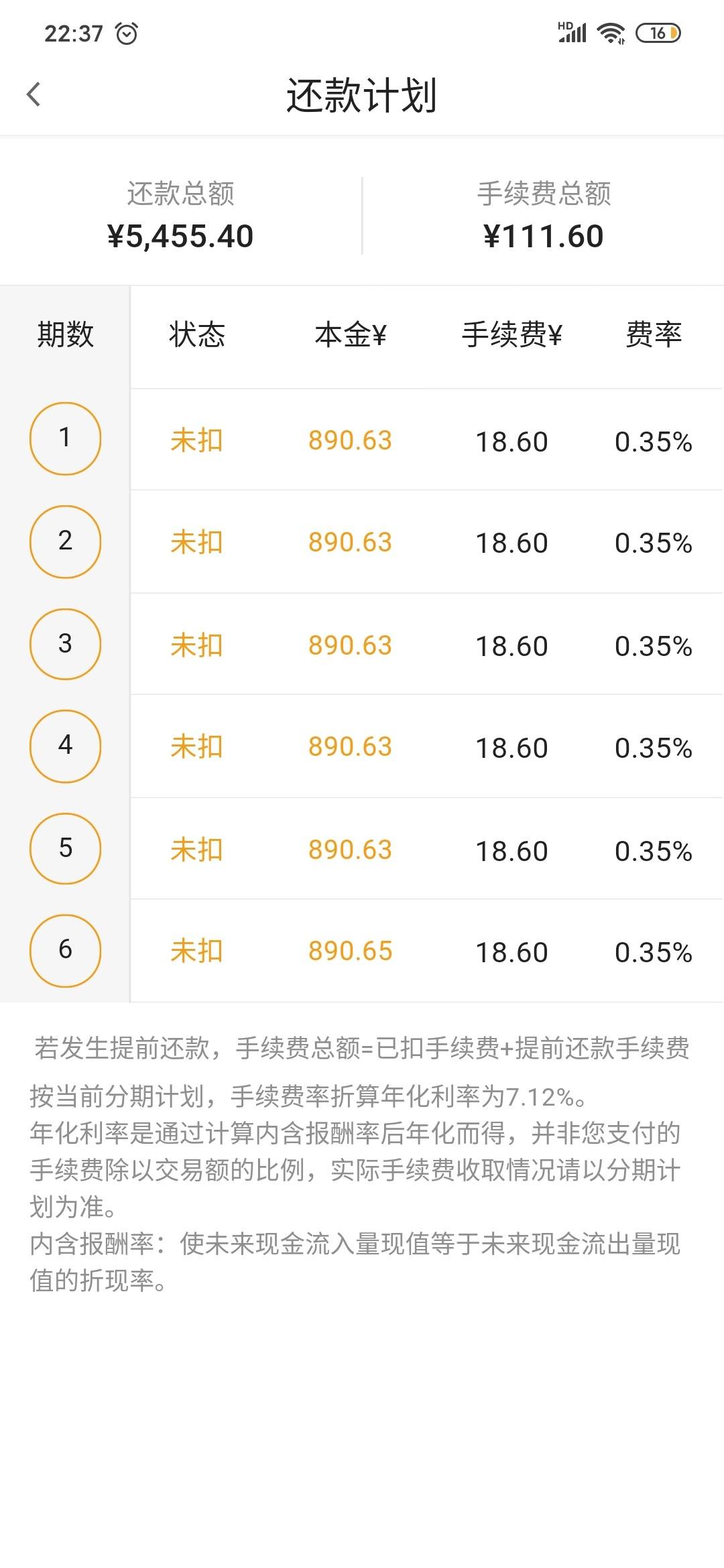Click the 期数 column header
Screen dimensions: 724x1568
tap(66, 334)
